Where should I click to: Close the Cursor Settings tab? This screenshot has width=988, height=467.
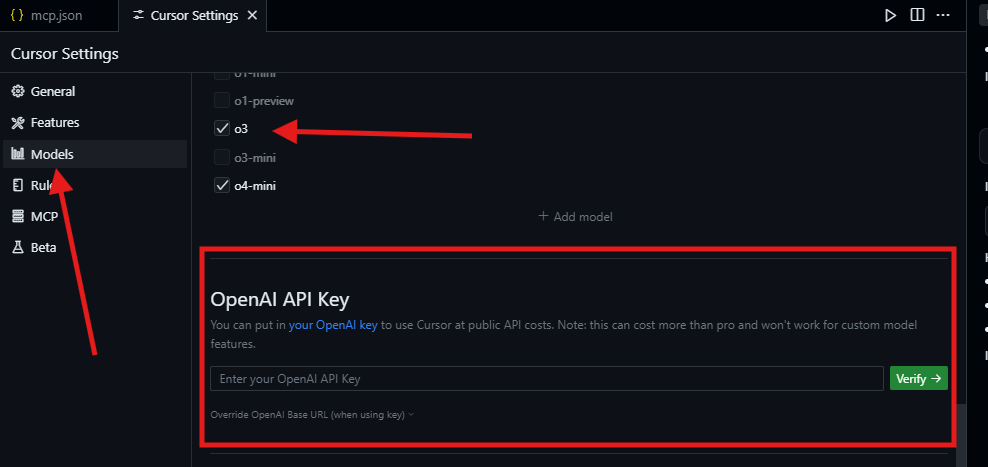pos(251,16)
